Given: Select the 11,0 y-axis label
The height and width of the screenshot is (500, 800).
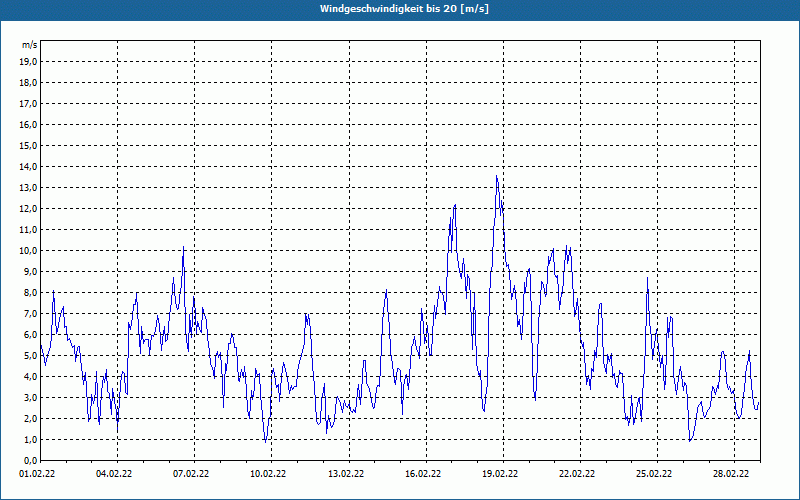Looking at the screenshot, I should pyautogui.click(x=28, y=230).
